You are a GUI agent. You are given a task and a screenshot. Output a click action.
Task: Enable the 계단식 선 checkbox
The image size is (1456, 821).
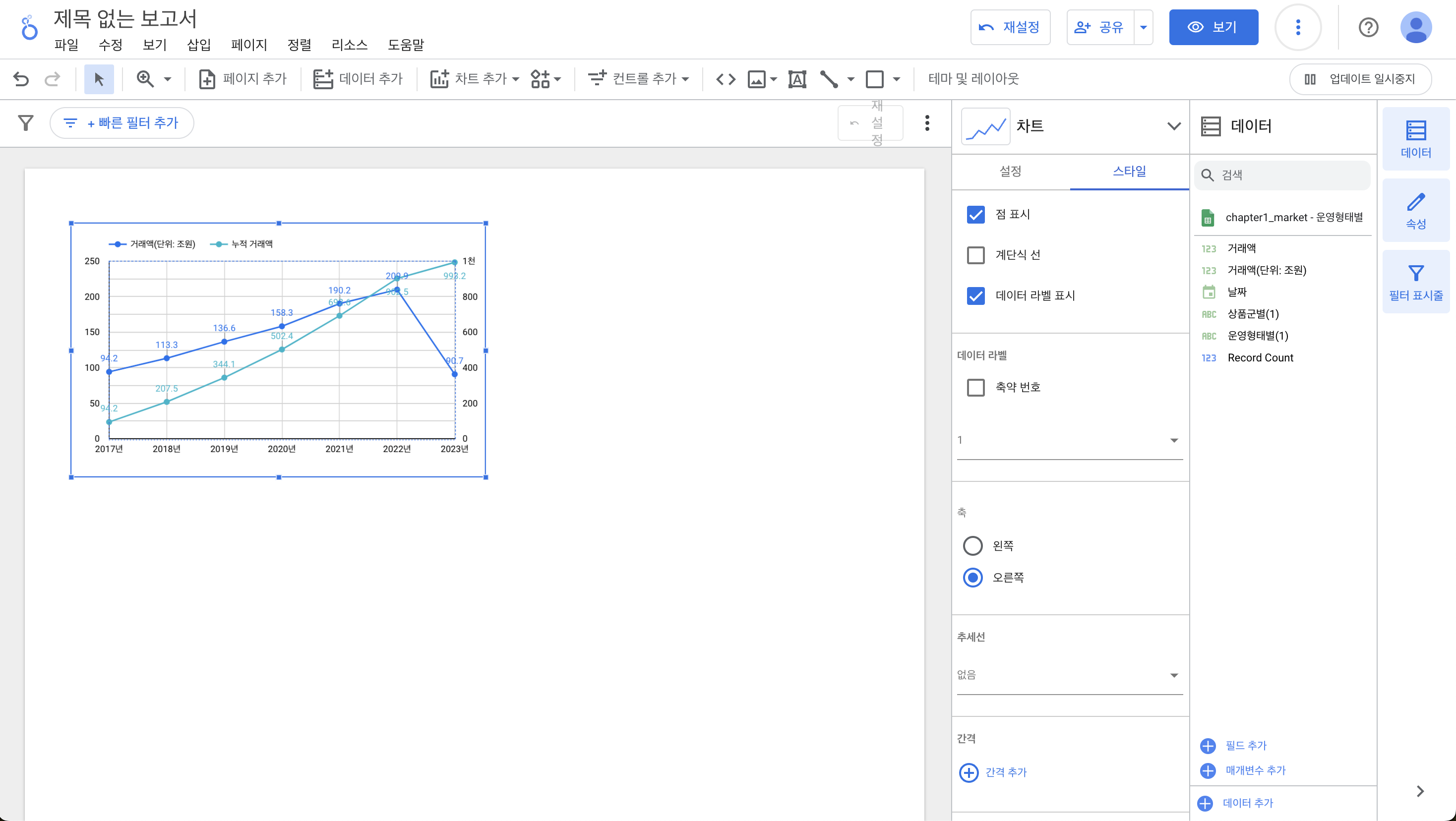(975, 255)
